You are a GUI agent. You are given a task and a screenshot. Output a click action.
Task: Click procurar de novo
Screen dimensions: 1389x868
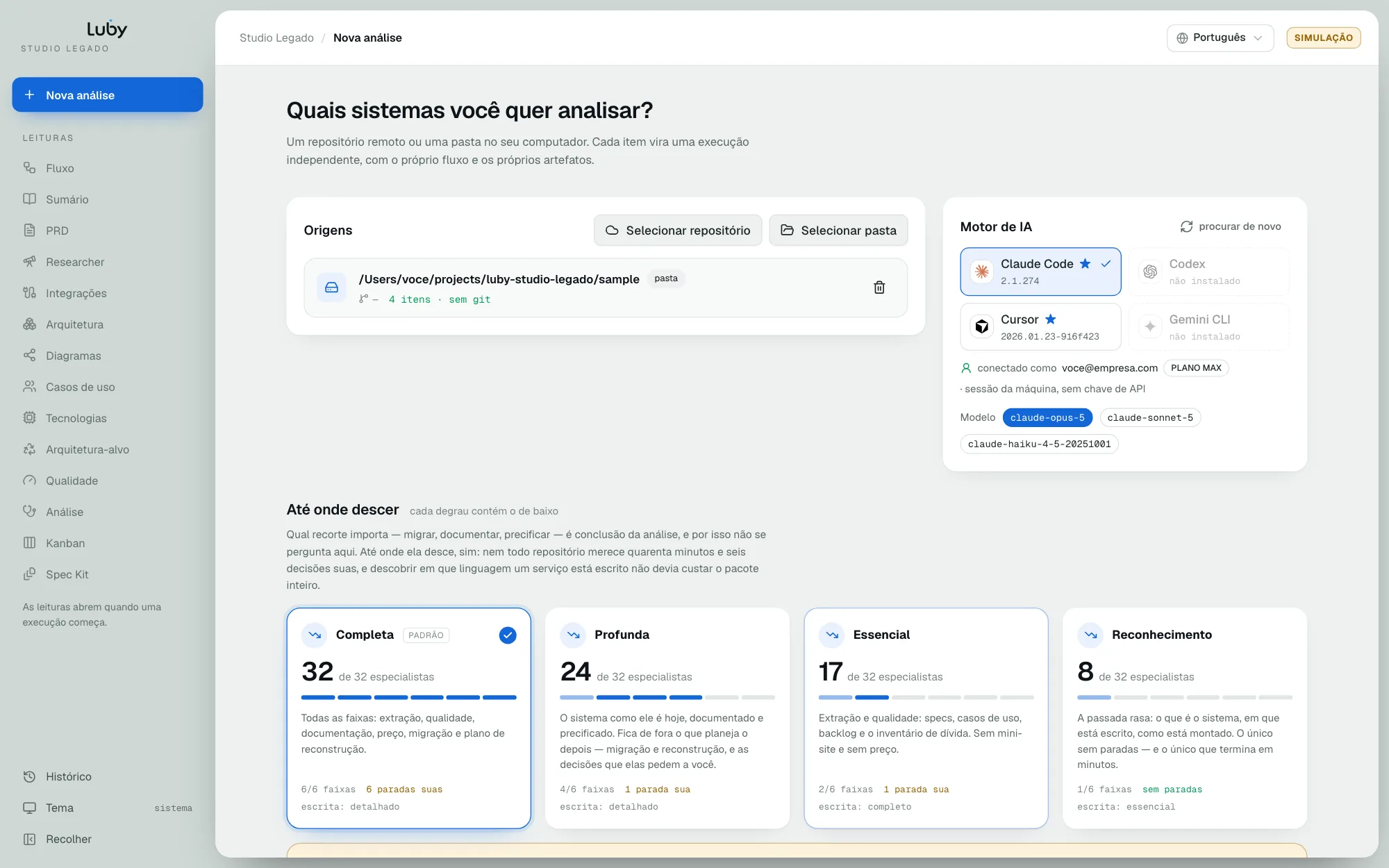[x=1231, y=226]
